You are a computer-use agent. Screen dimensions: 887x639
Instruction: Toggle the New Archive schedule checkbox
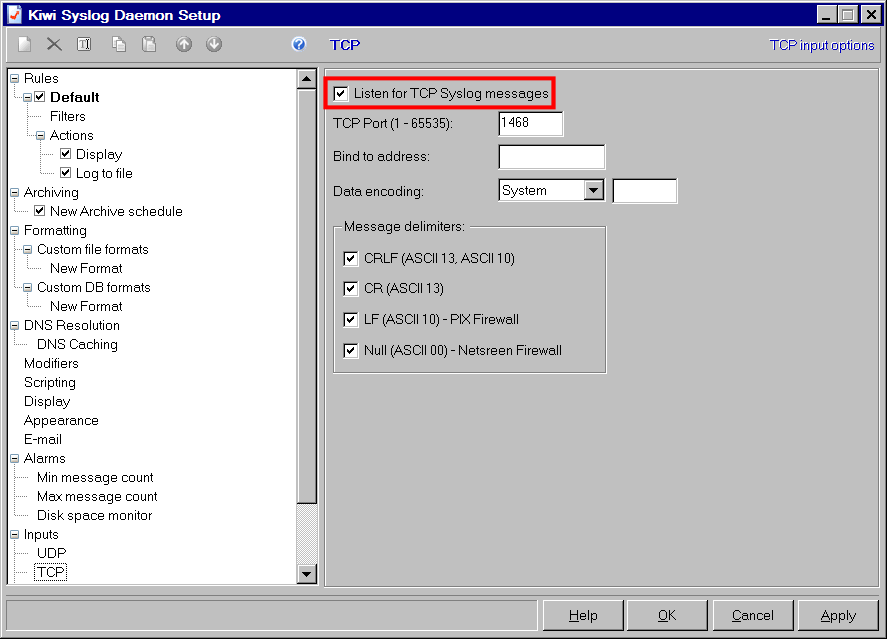pos(40,210)
